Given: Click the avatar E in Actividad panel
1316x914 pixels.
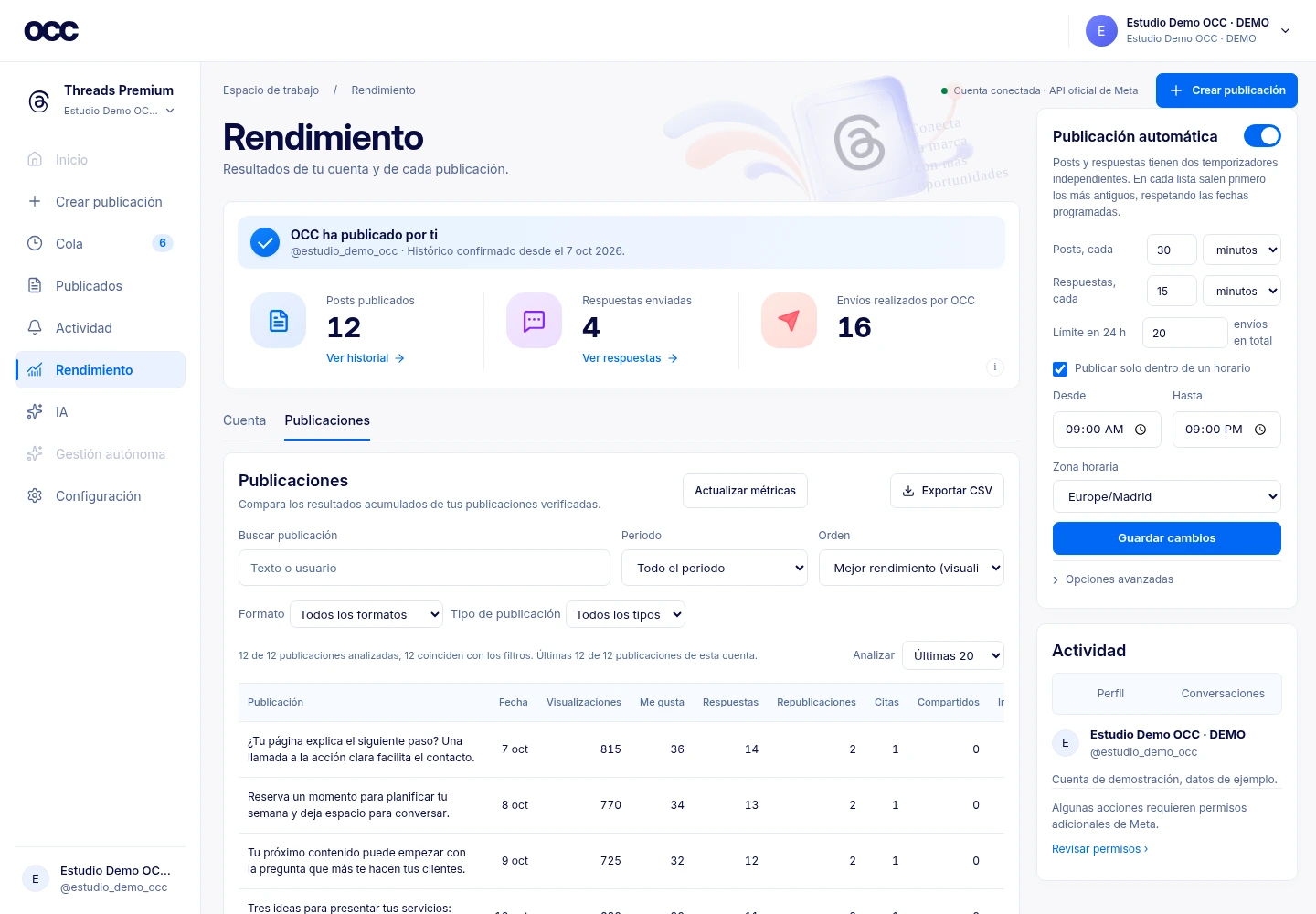Looking at the screenshot, I should click(1065, 743).
